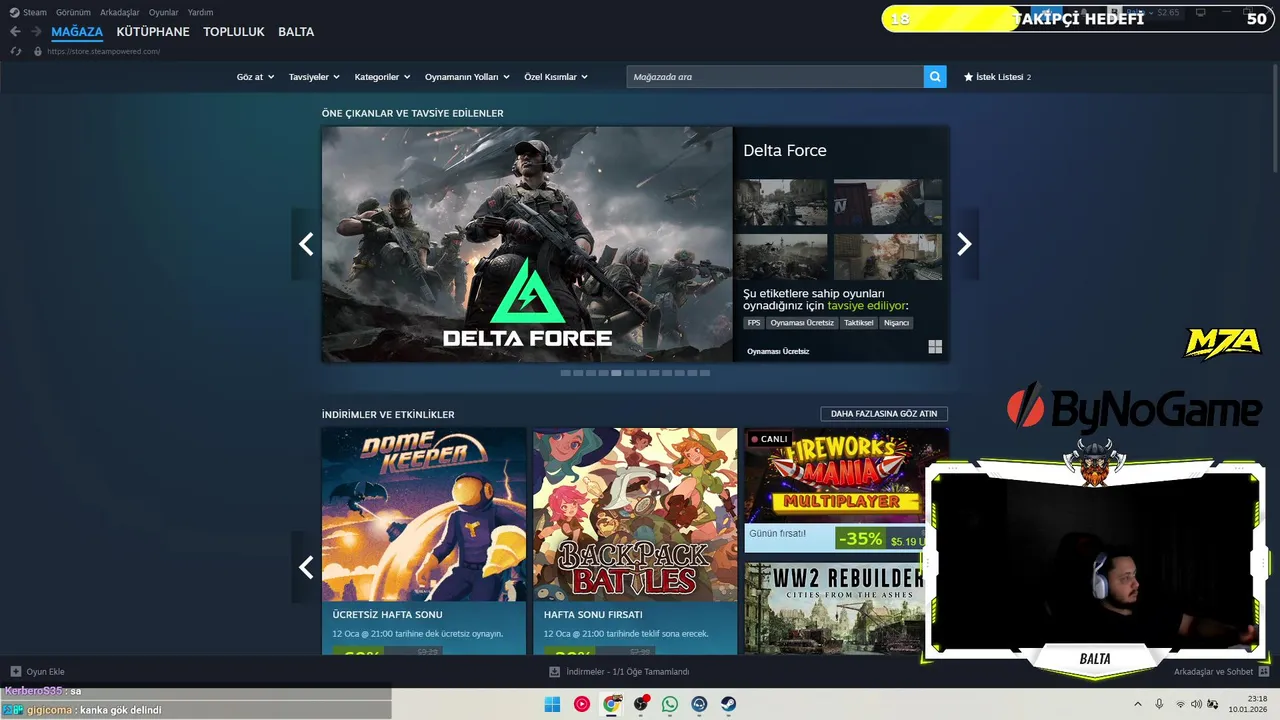
Task: Expand the Kategoriler dropdown
Action: (x=382, y=77)
